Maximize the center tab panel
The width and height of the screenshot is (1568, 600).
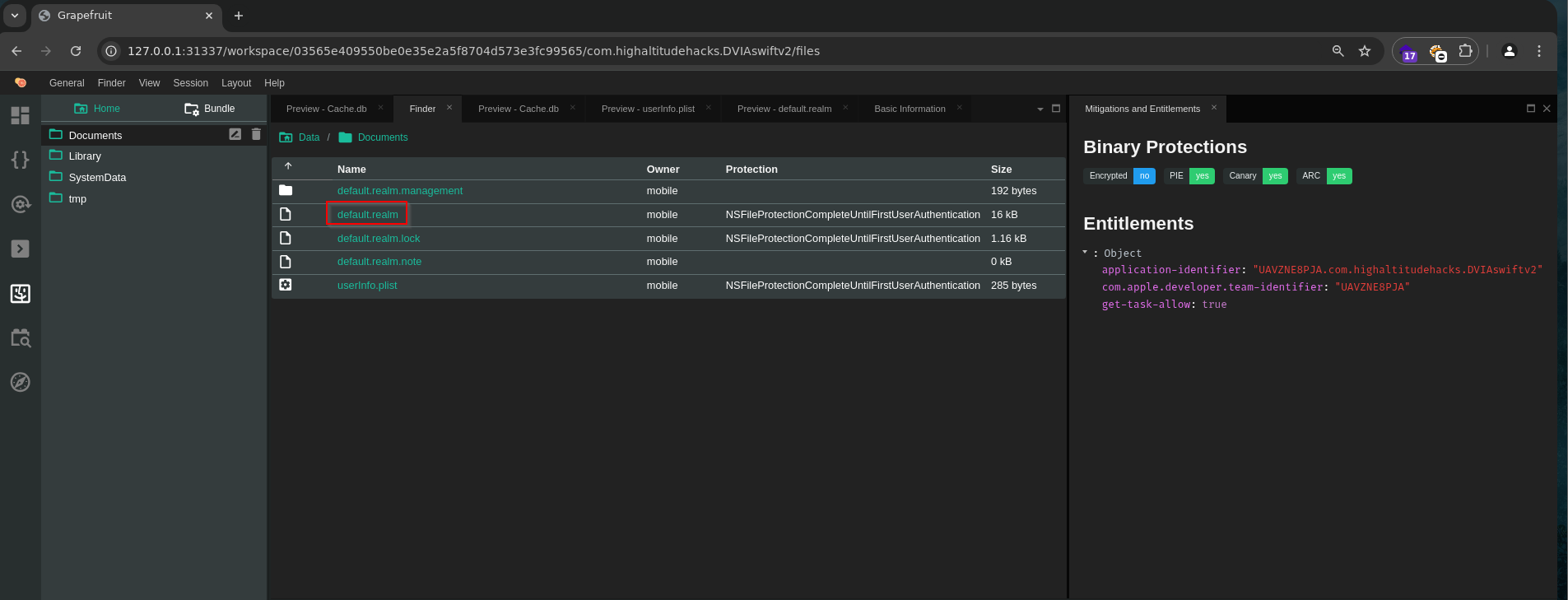coord(1056,109)
